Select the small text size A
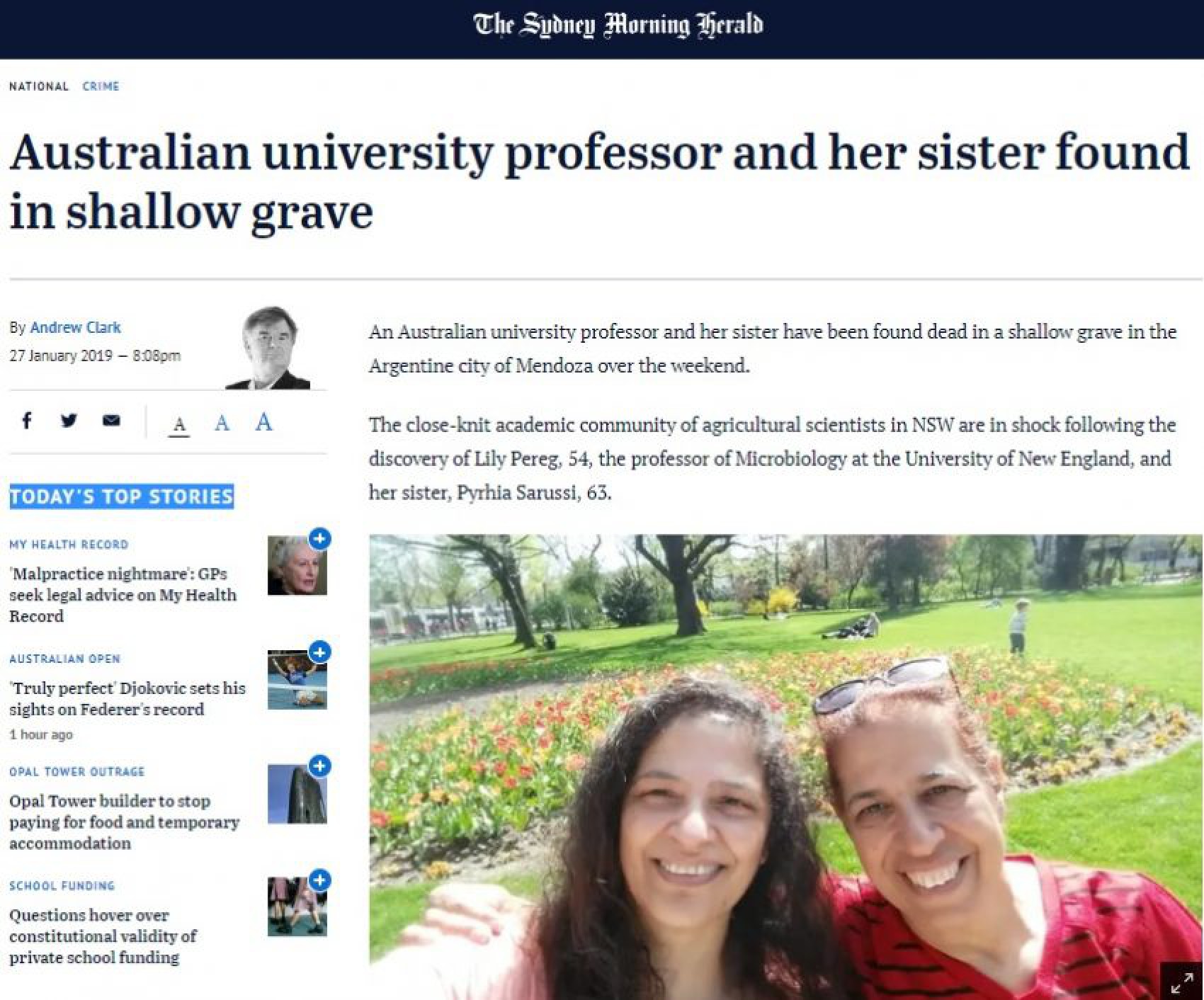1204x1000 pixels. (179, 425)
